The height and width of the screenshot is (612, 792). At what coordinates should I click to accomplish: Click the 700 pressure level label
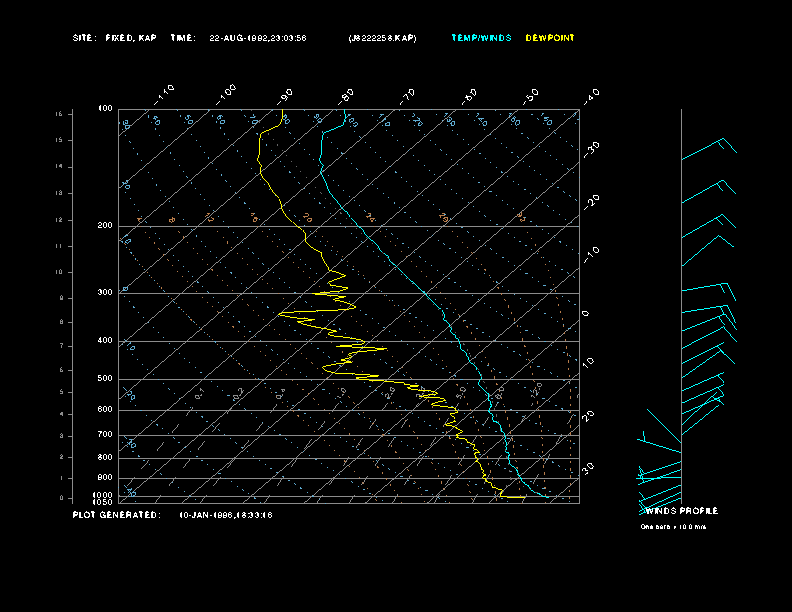point(105,434)
